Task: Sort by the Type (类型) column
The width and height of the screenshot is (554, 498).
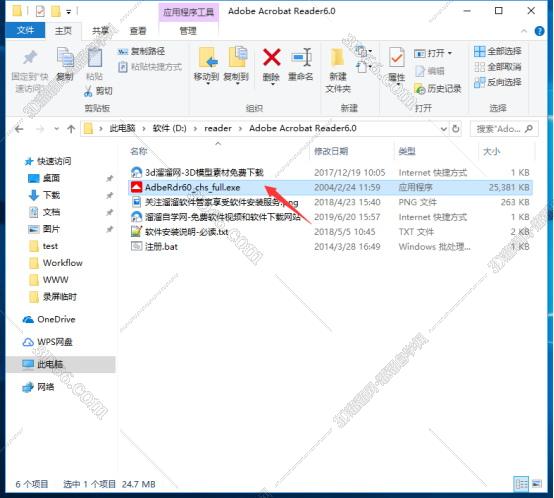Action: pos(407,152)
